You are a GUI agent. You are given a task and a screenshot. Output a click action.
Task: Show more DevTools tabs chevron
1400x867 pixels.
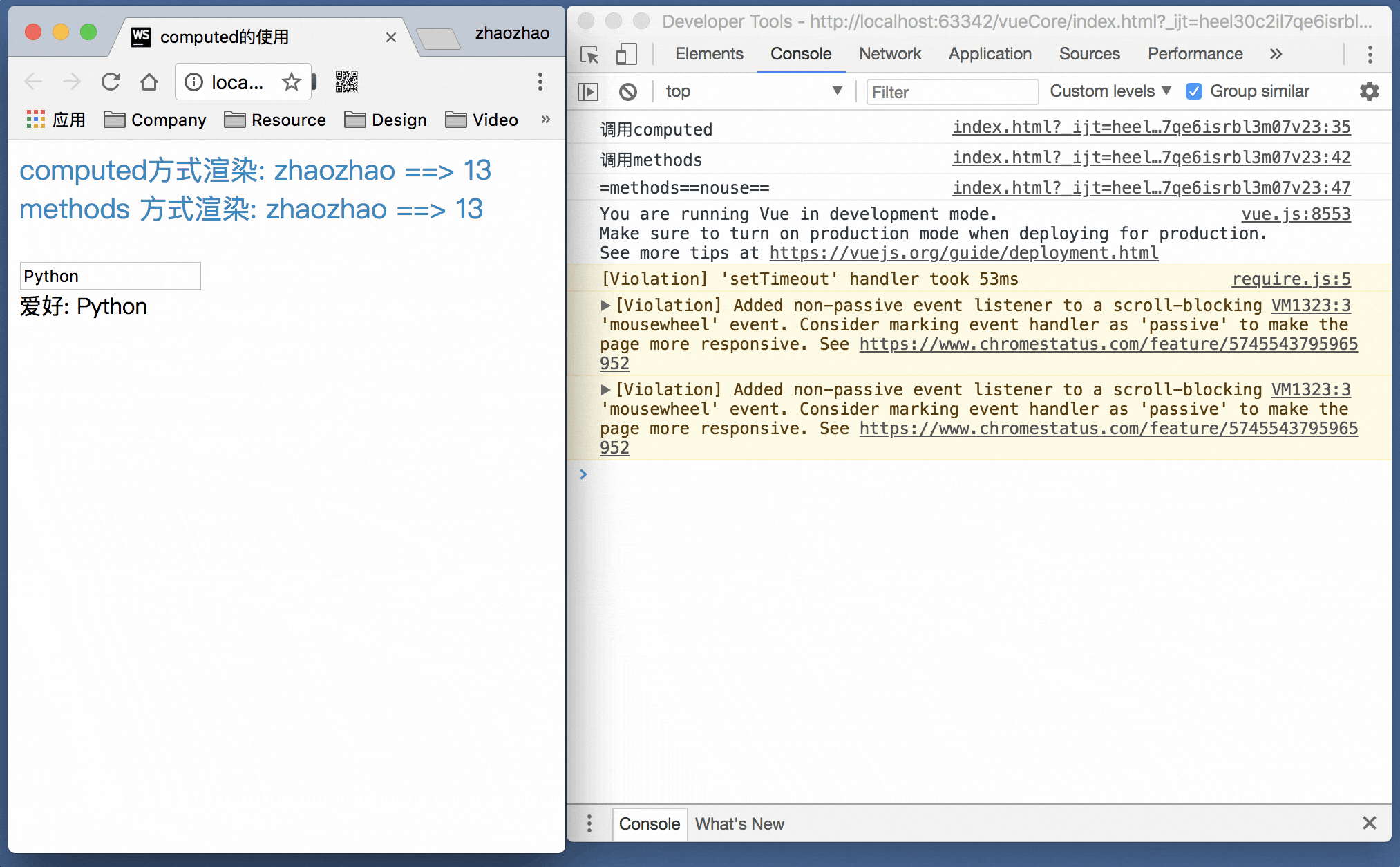(1276, 55)
